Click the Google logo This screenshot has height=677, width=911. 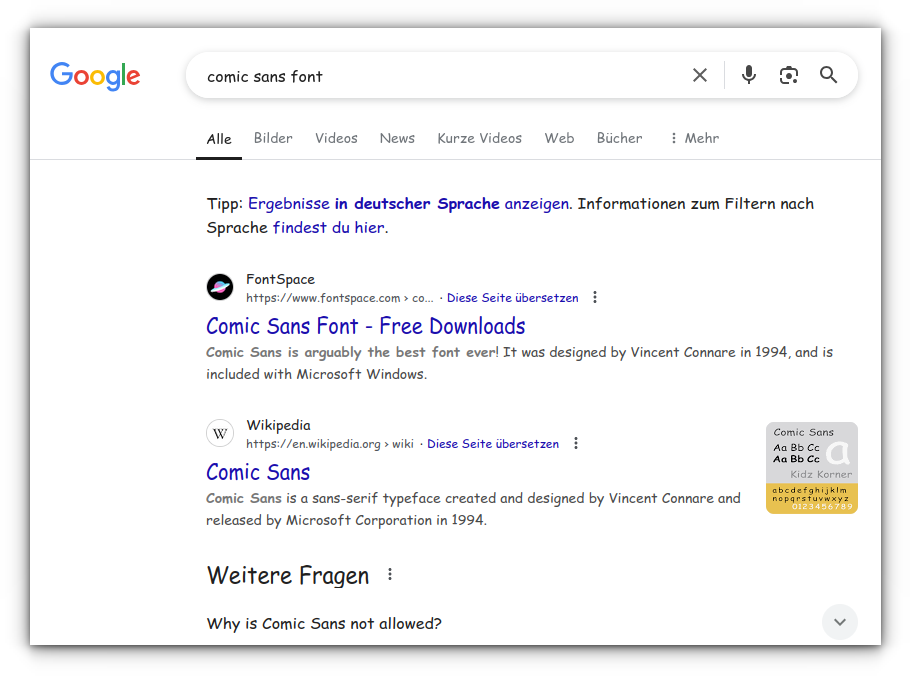tap(95, 76)
